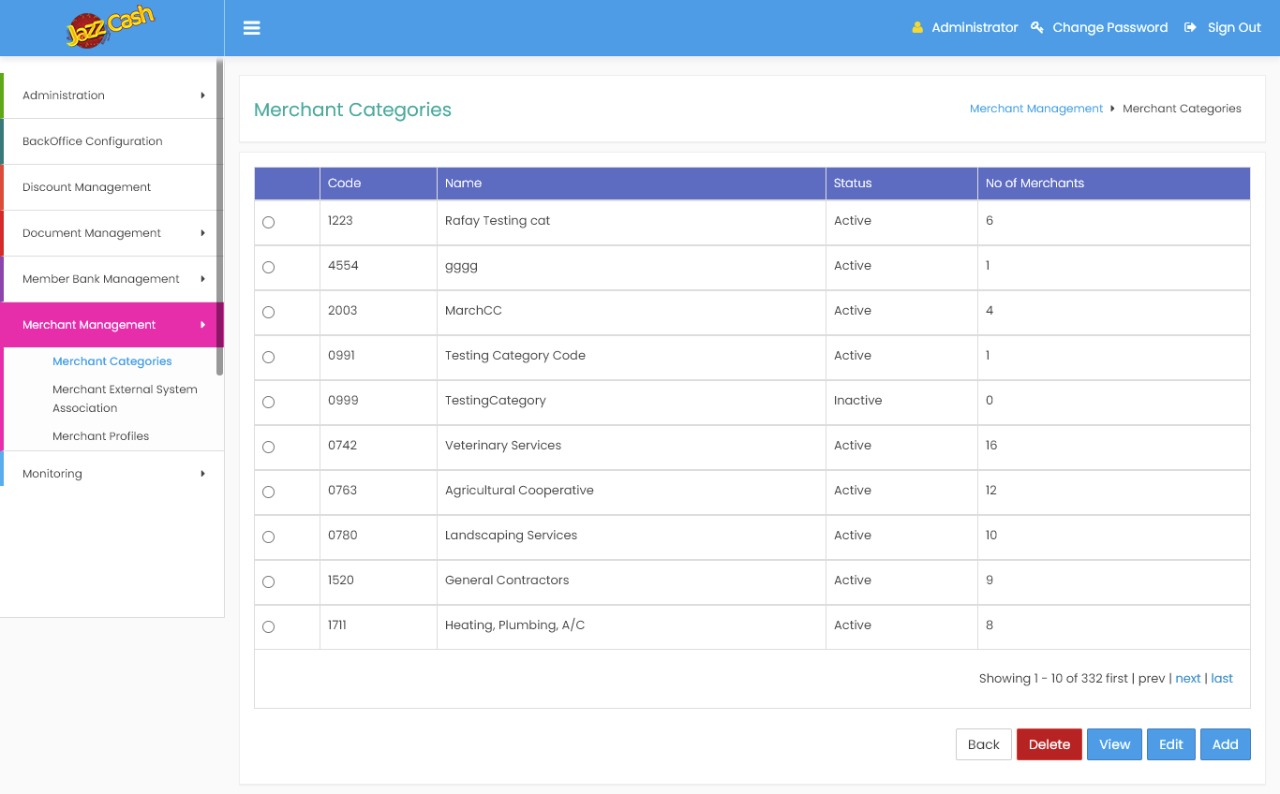
Task: Click the No of Merchants column header
Action: click(x=1114, y=183)
